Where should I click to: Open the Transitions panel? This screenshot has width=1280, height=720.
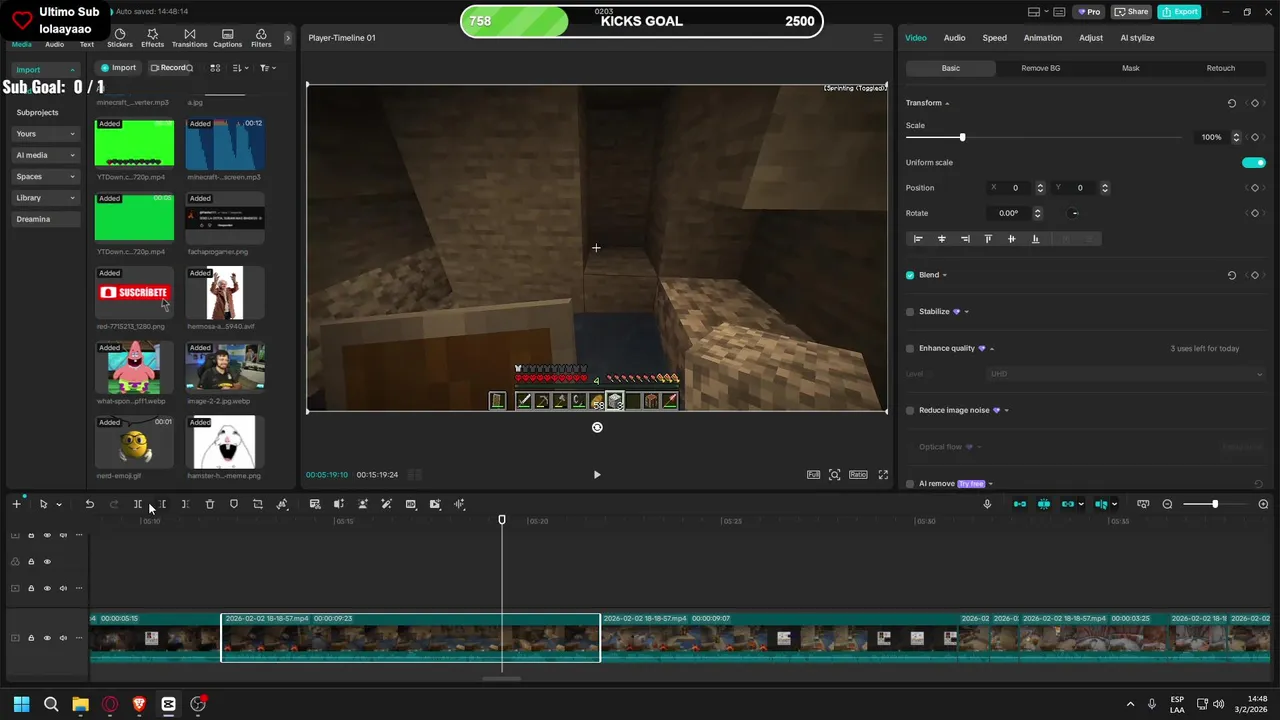point(189,39)
